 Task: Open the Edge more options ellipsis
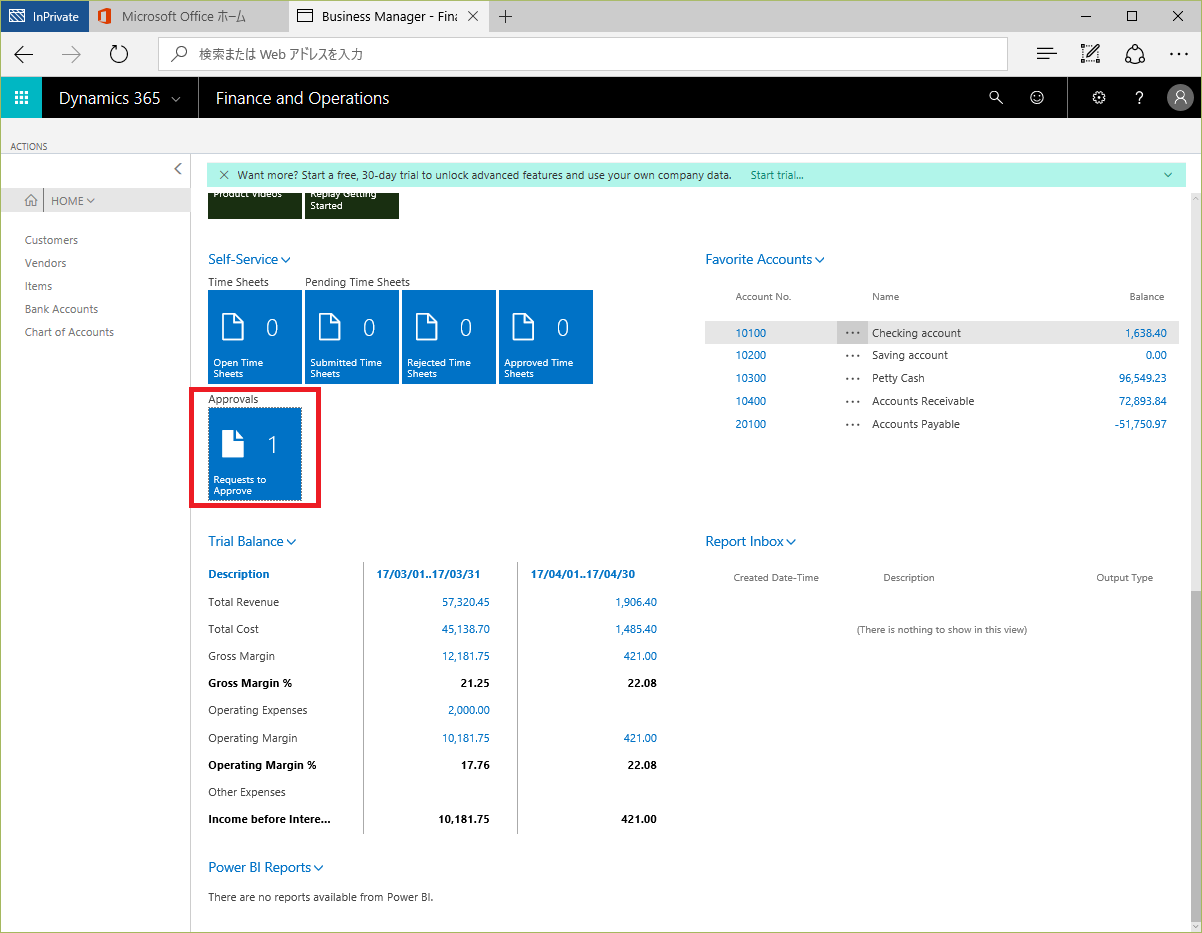coord(1178,54)
